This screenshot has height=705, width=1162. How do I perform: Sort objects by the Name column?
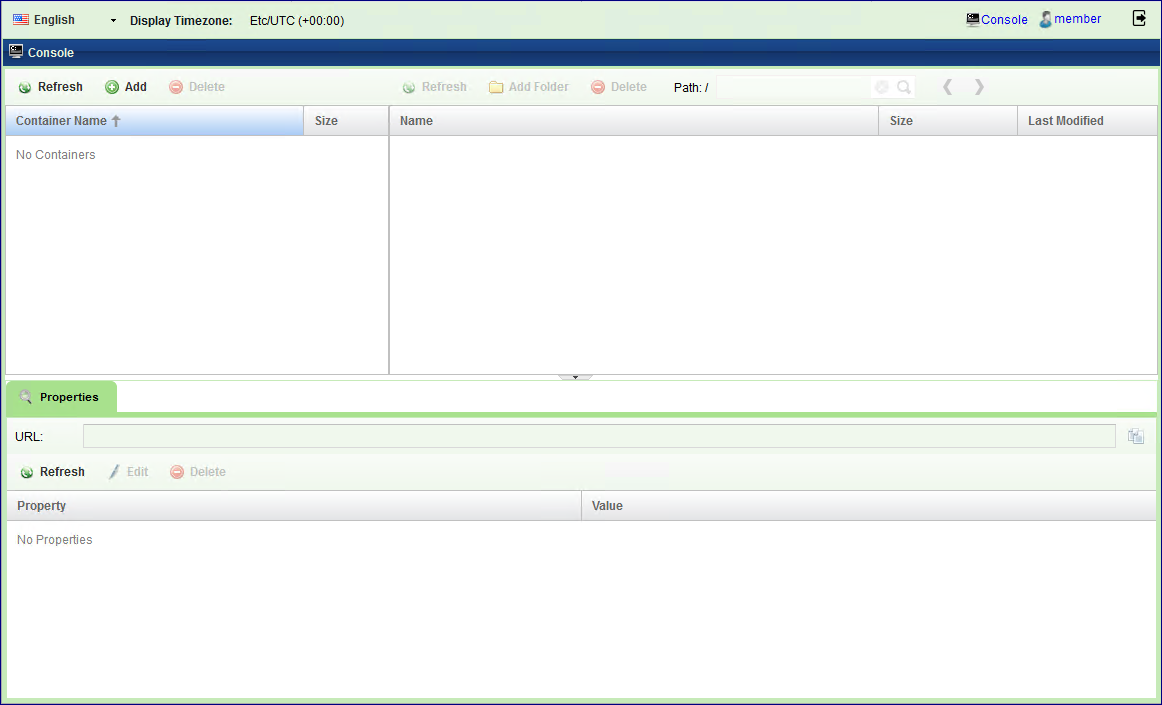tap(634, 121)
